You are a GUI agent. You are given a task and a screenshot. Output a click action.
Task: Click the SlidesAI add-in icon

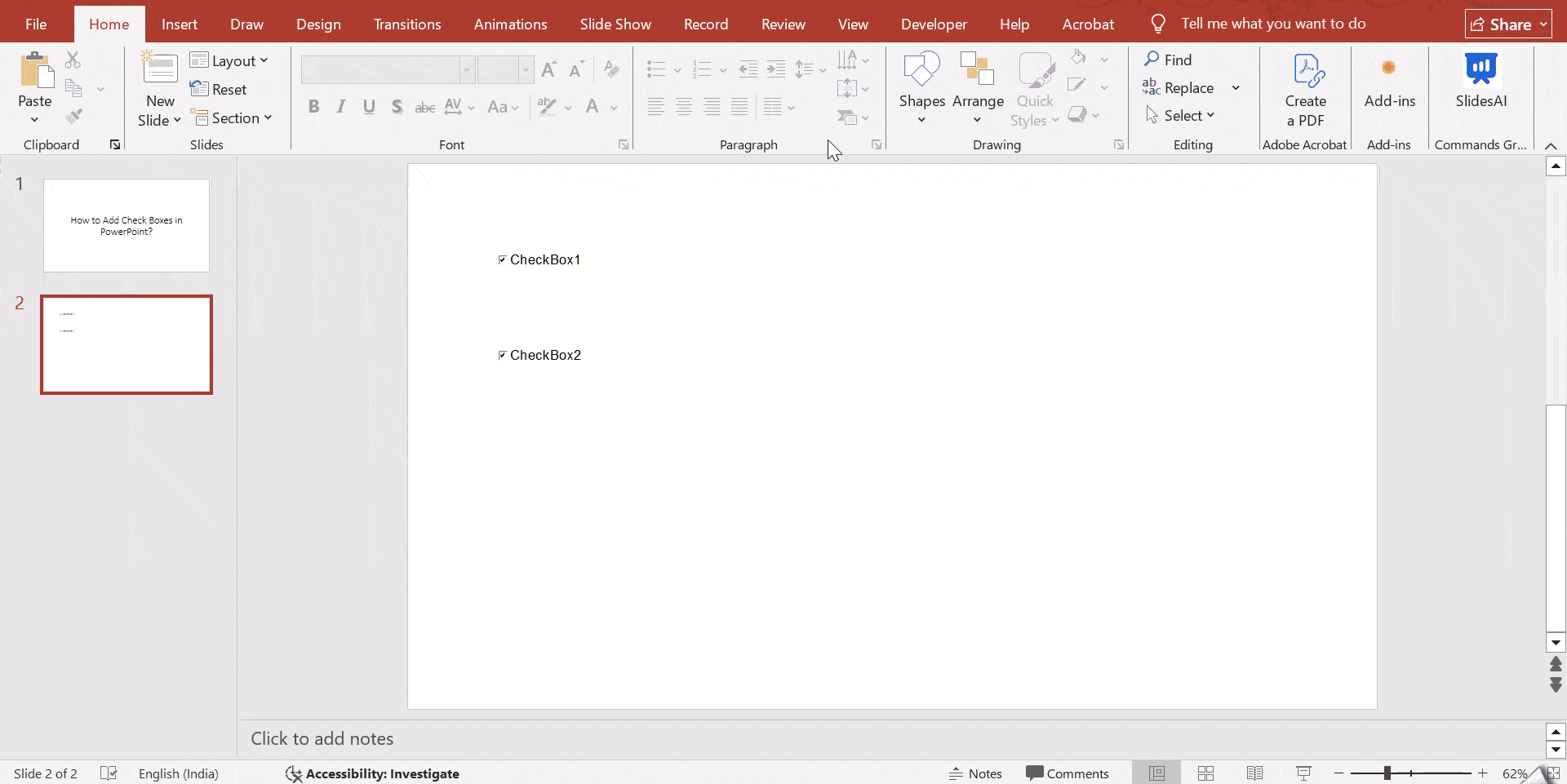pos(1483,69)
